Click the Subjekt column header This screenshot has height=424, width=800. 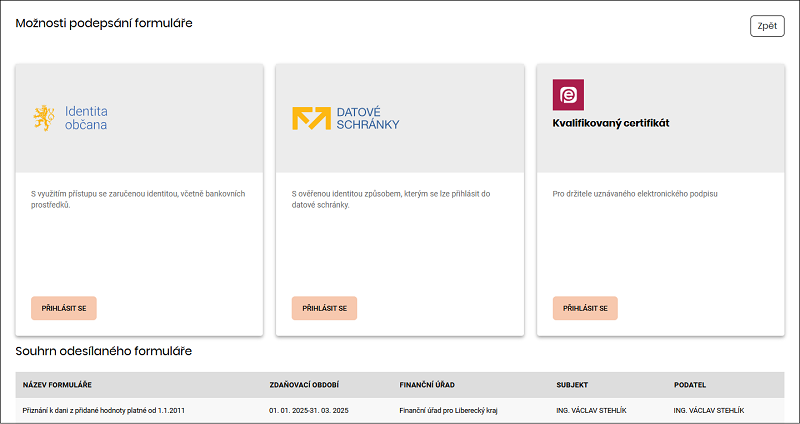572,385
